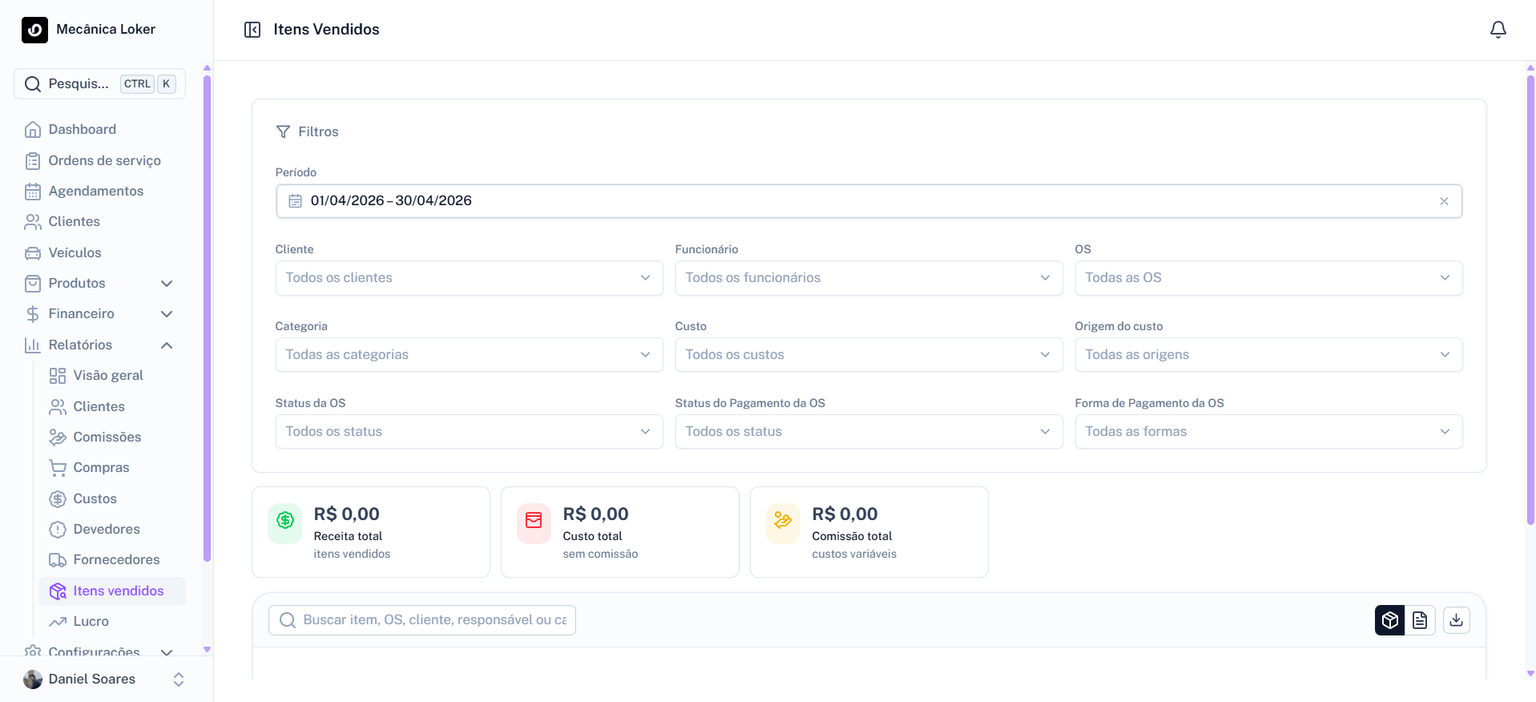Open Custo dropdown Todos os custos

click(x=869, y=355)
